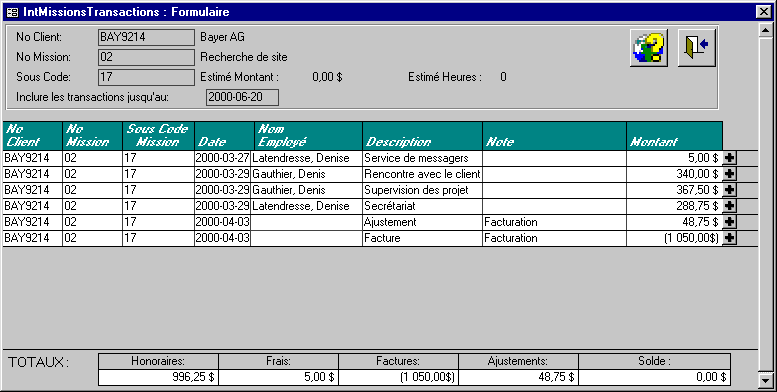Select the No Mission field 02
Viewport: 777px width, 392px height.
146,57
